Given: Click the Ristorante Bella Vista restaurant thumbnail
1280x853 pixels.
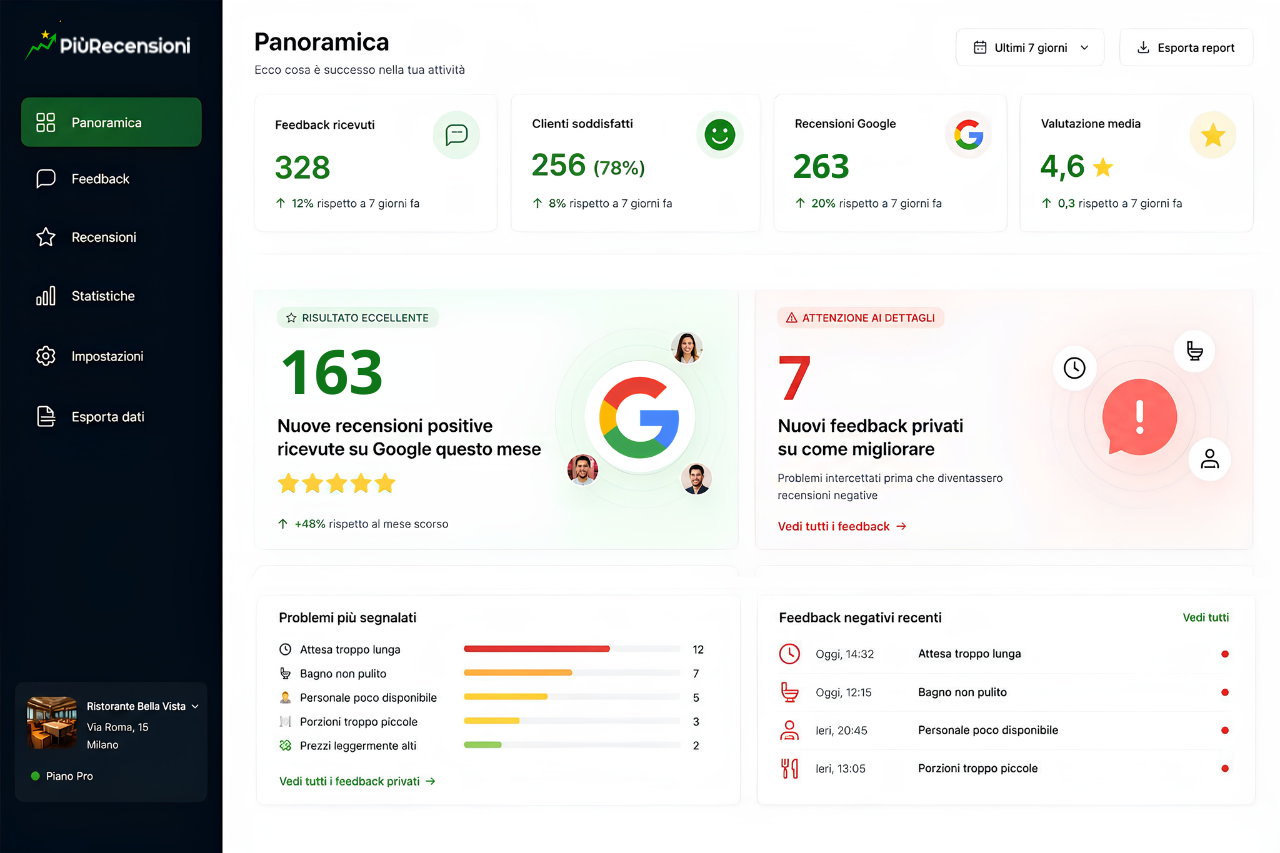Looking at the screenshot, I should click(x=52, y=722).
